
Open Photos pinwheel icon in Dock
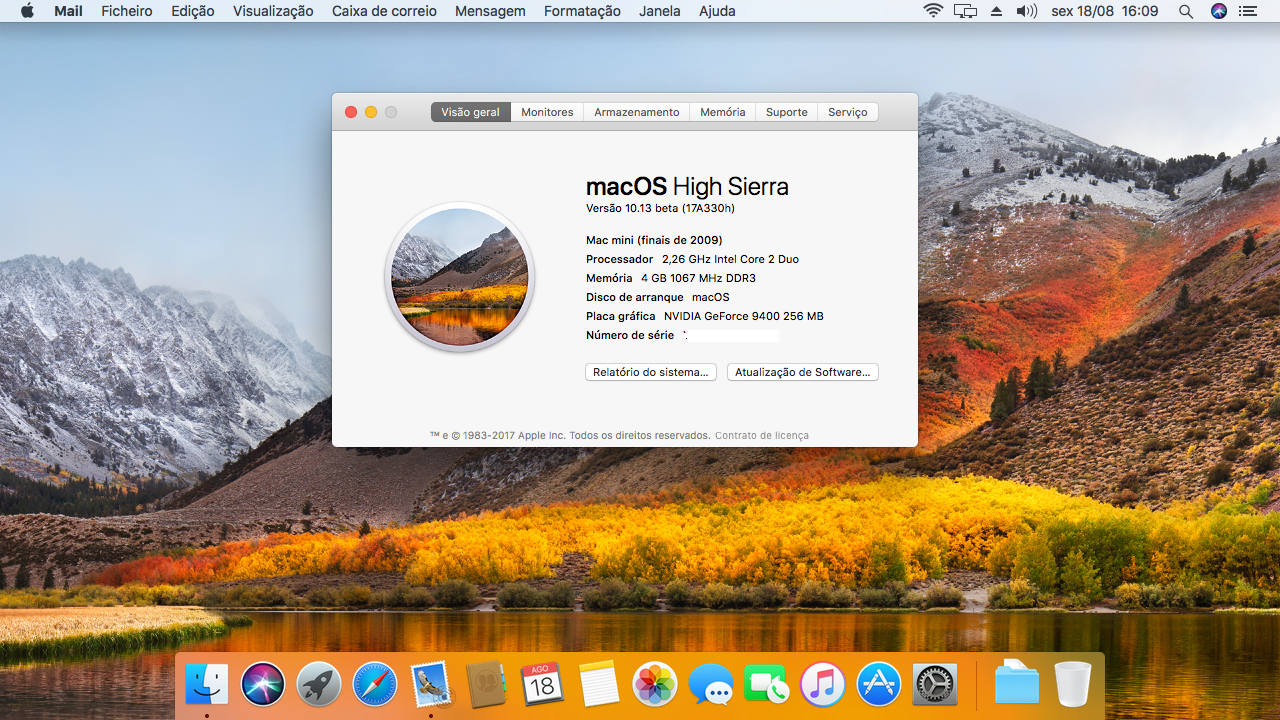pyautogui.click(x=655, y=685)
